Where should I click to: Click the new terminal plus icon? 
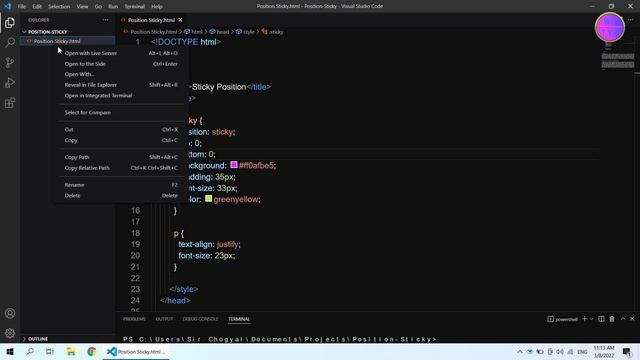click(x=584, y=319)
